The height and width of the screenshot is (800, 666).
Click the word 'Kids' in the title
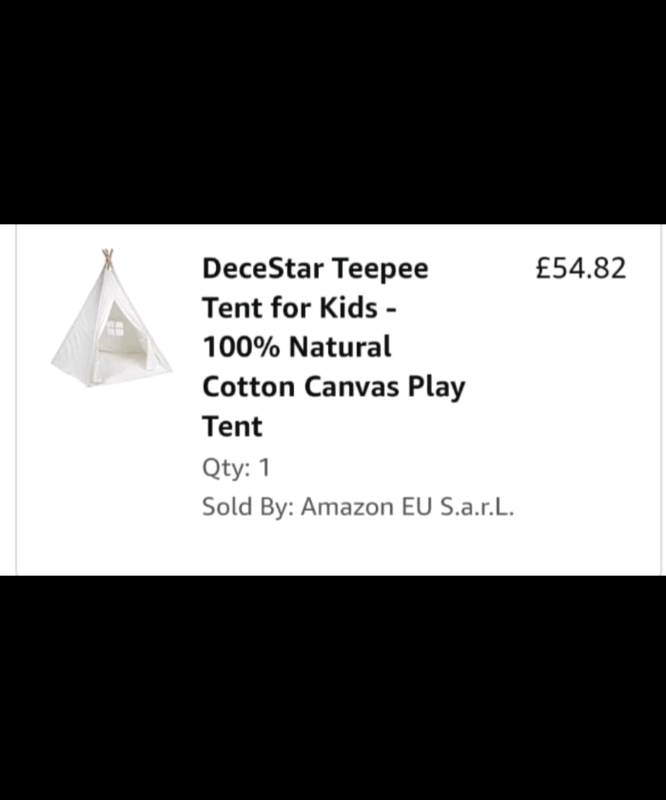tap(349, 308)
